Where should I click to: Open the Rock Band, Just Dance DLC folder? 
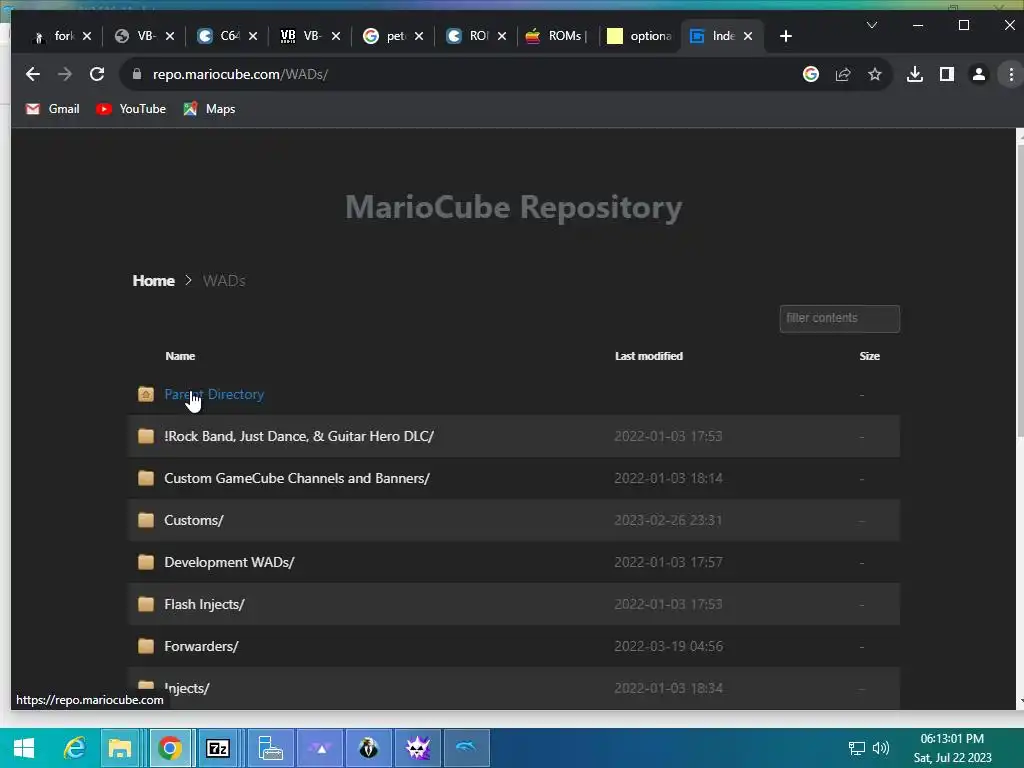[x=299, y=436]
